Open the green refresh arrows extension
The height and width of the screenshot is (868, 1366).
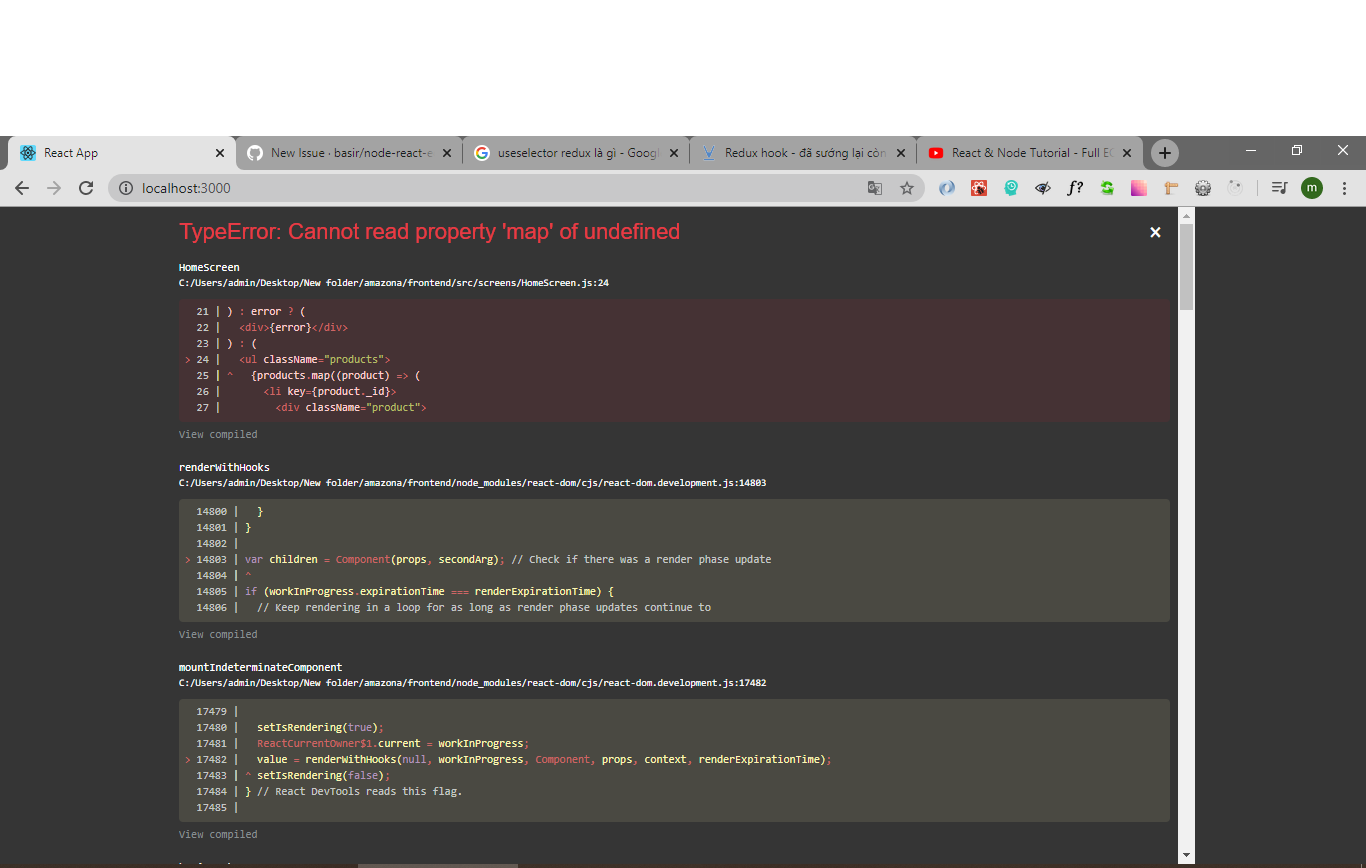[x=1107, y=188]
